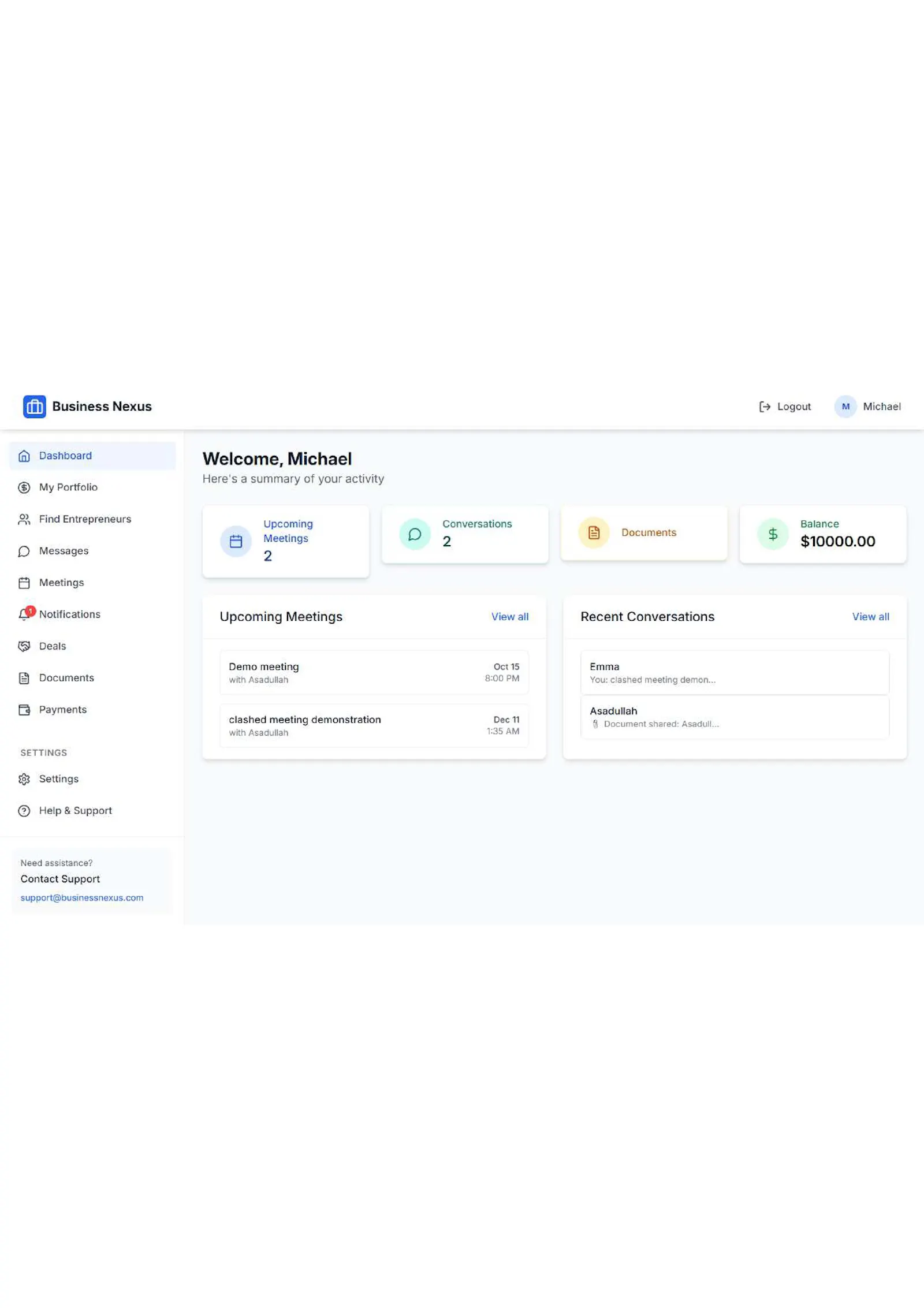
Task: Click the Michael username in header
Action: [882, 407]
